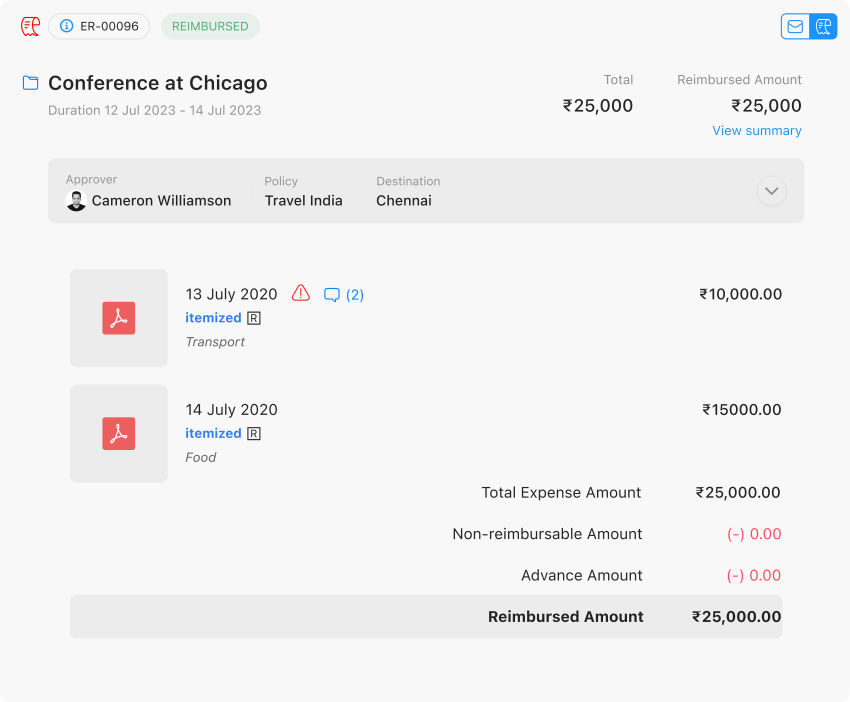Click the ER-00096 report ID pill
The height and width of the screenshot is (702, 850).
point(99,26)
